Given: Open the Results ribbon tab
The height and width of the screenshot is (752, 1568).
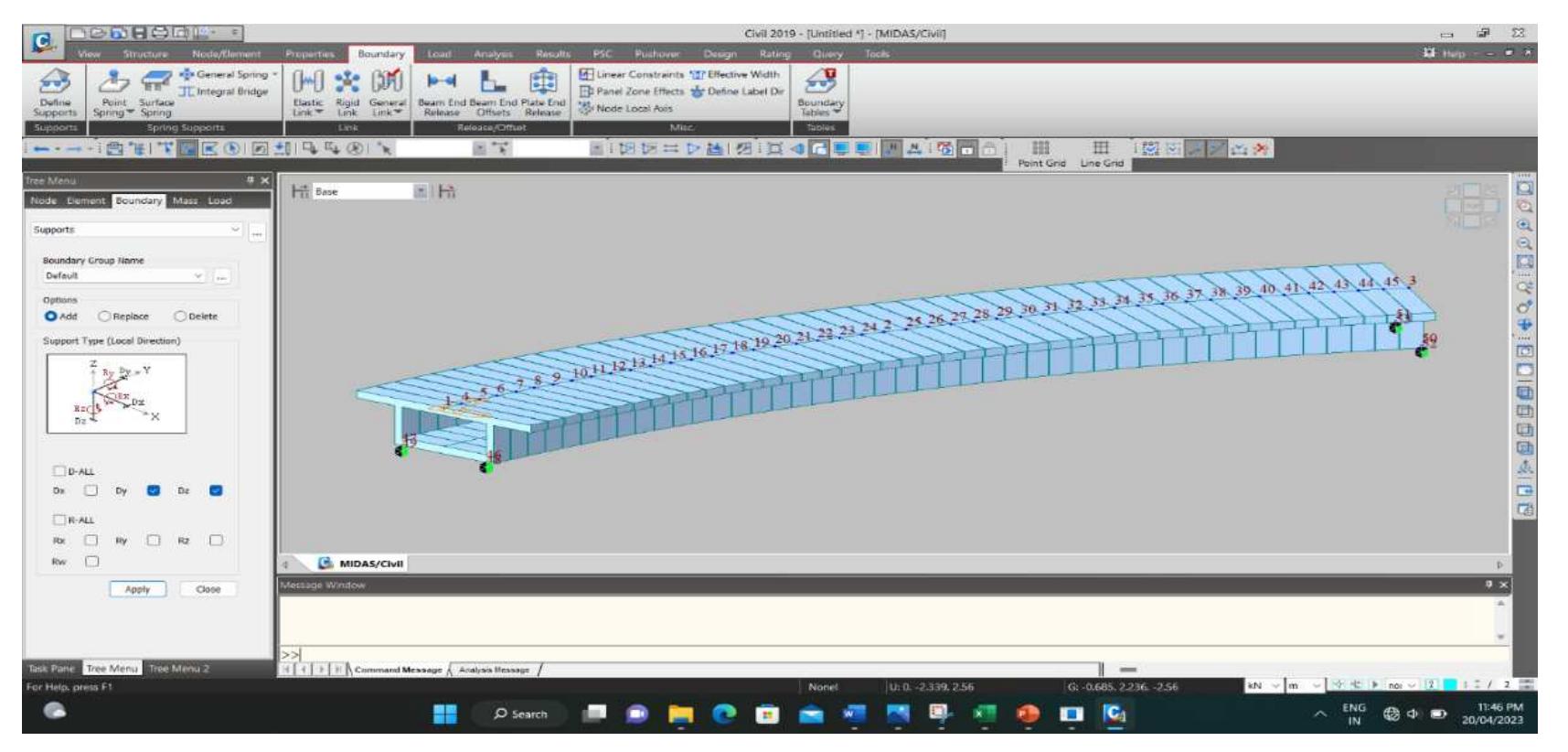Looking at the screenshot, I should pos(553,55).
